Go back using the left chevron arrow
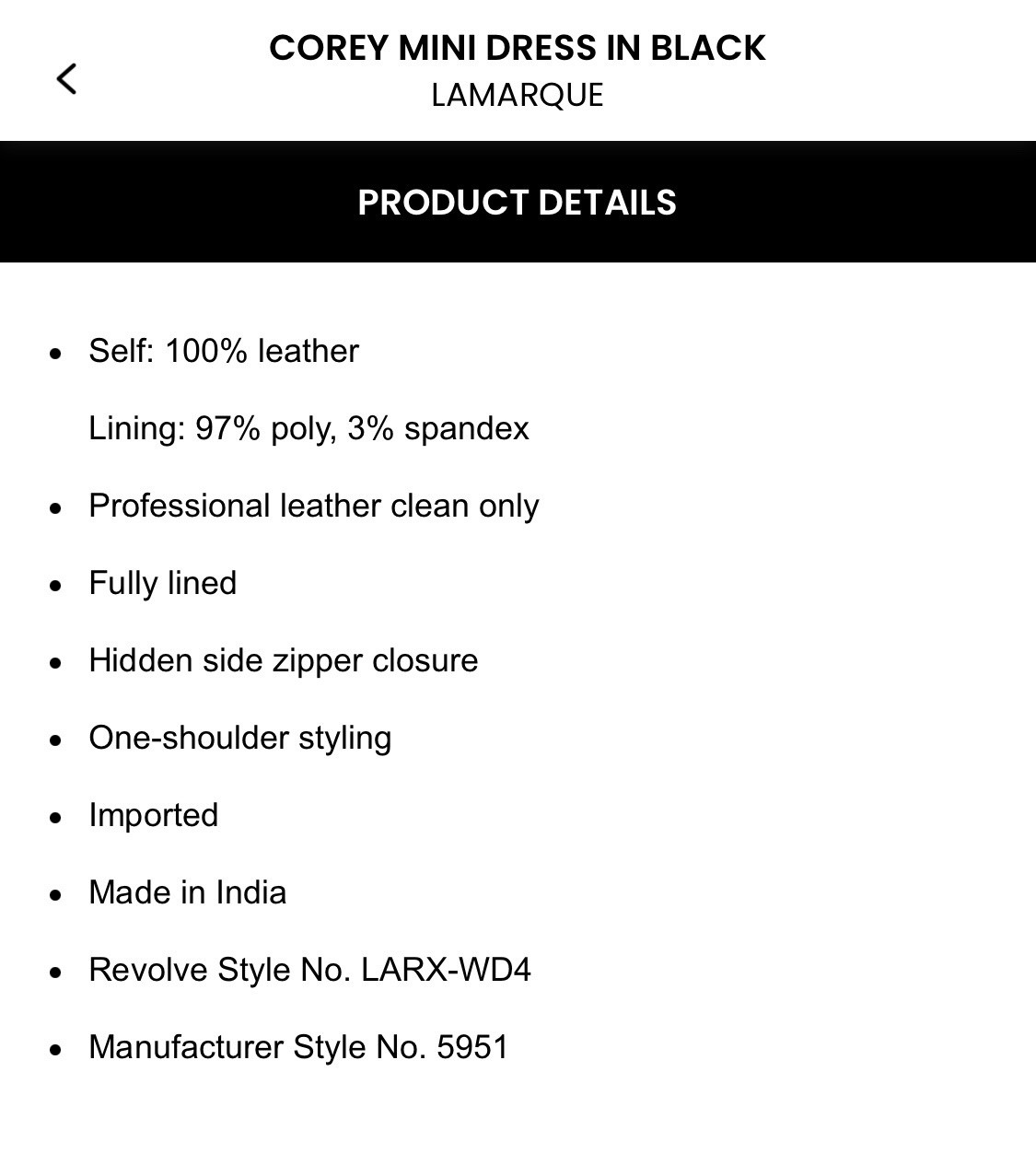The height and width of the screenshot is (1165, 1036). [x=66, y=79]
